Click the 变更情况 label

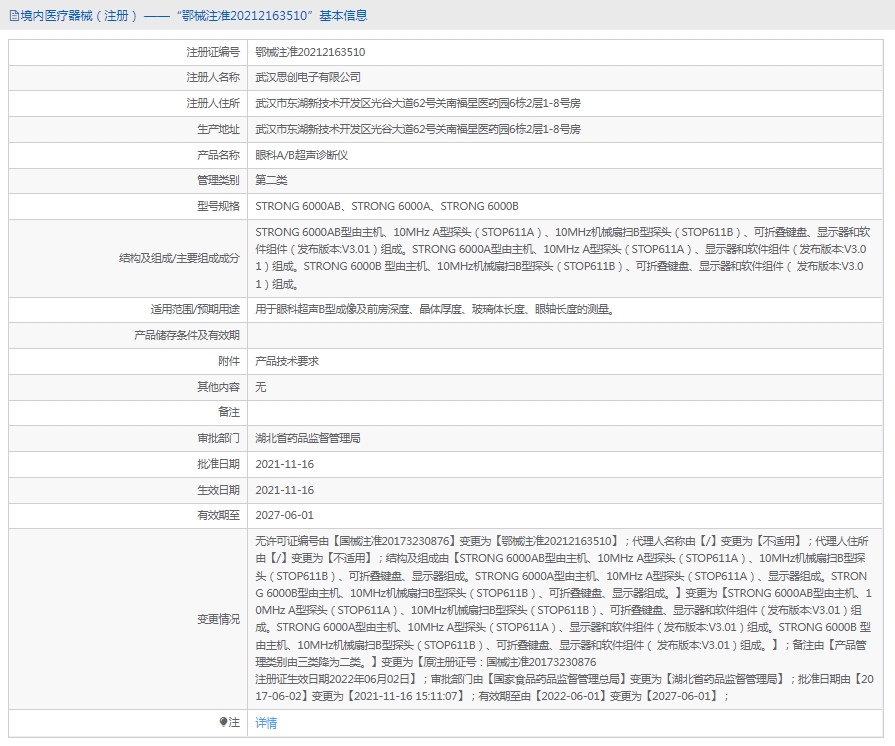pos(218,619)
